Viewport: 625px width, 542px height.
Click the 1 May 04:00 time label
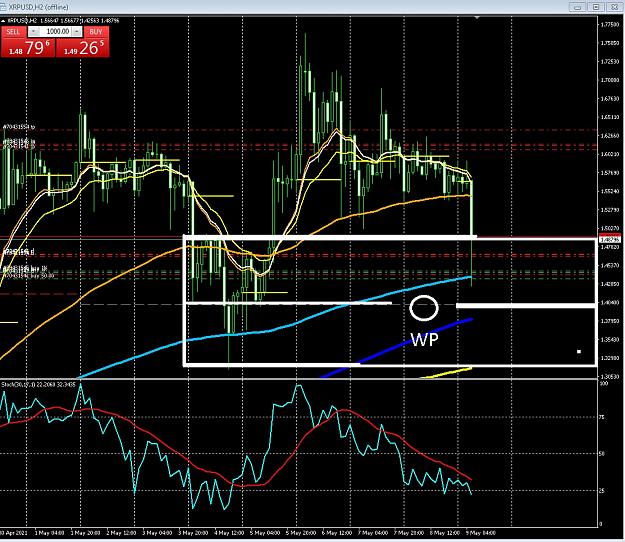click(49, 533)
